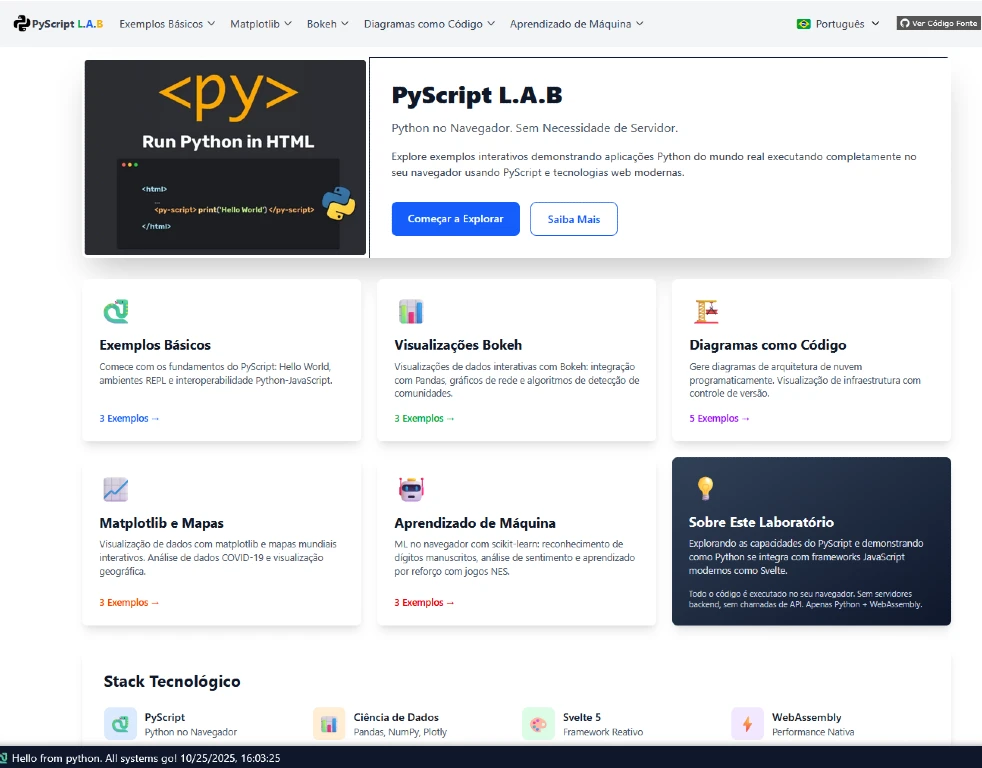Click the Sobre Este Laboratório heading

tap(761, 522)
